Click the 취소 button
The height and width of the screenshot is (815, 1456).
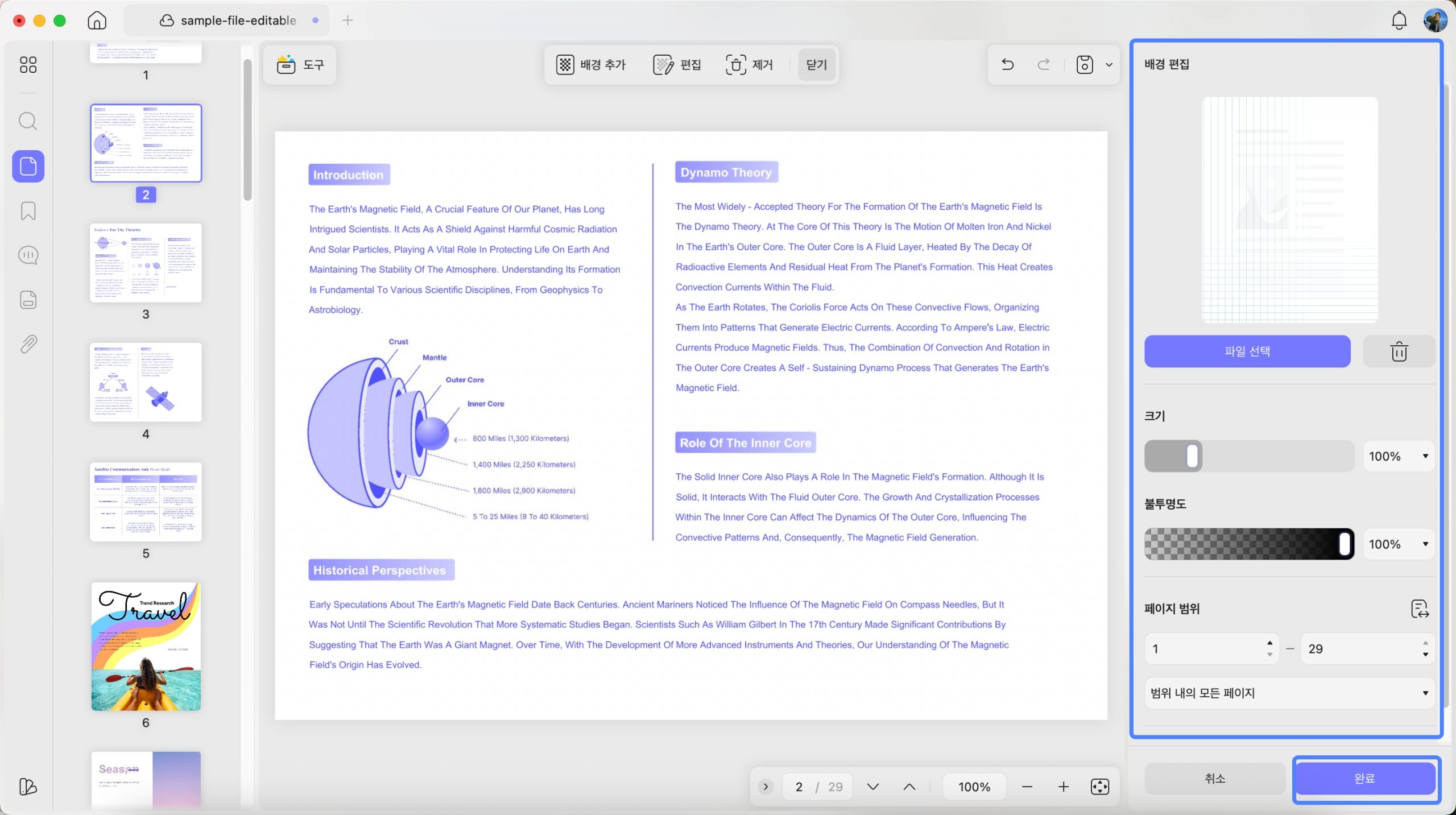click(1215, 779)
